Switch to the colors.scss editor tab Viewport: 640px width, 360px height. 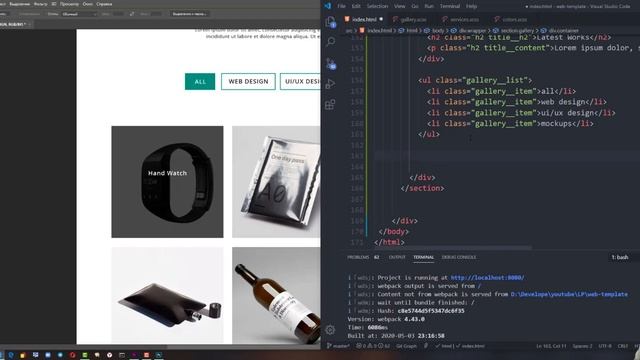click(510, 19)
